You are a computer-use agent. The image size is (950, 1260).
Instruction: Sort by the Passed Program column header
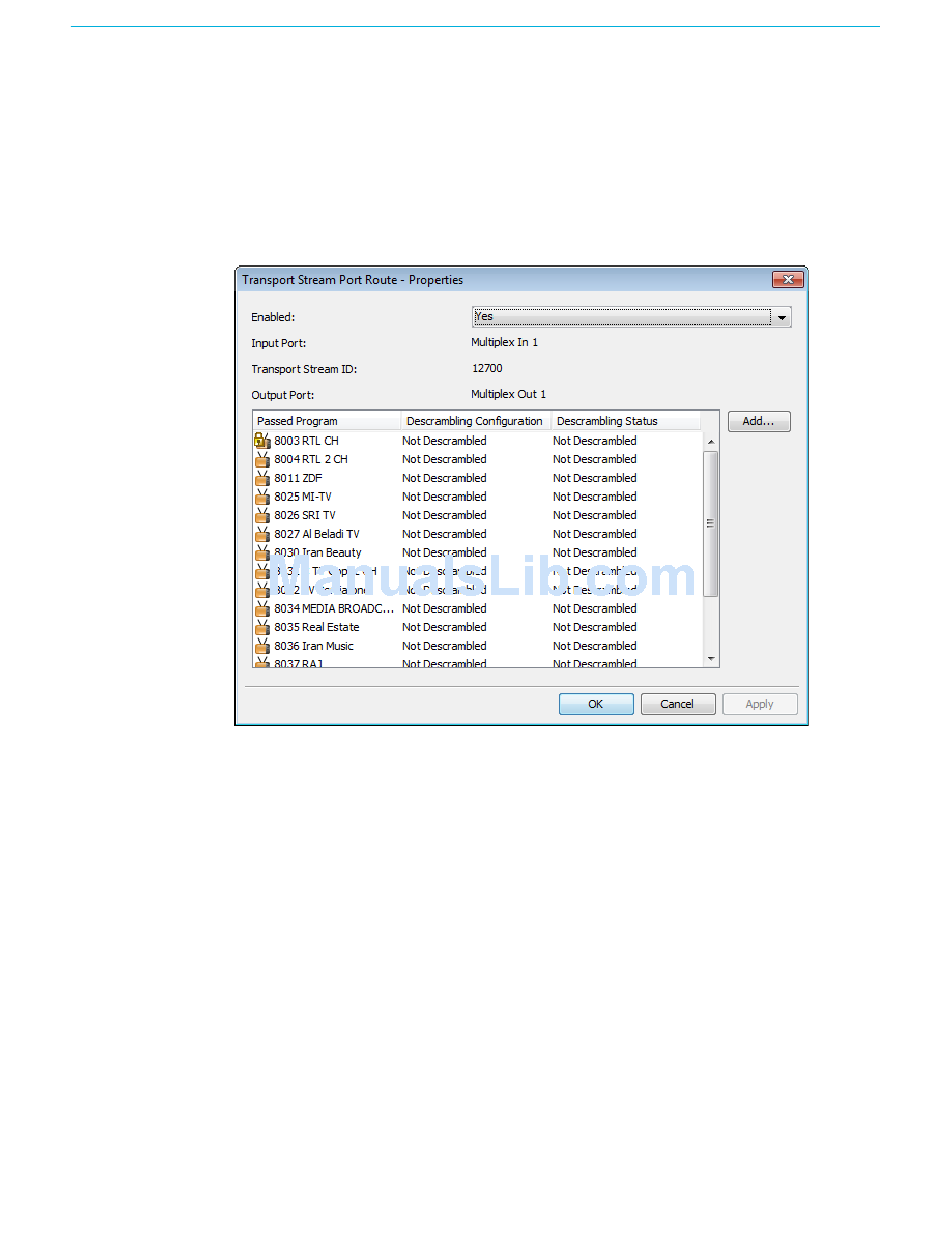coord(327,421)
